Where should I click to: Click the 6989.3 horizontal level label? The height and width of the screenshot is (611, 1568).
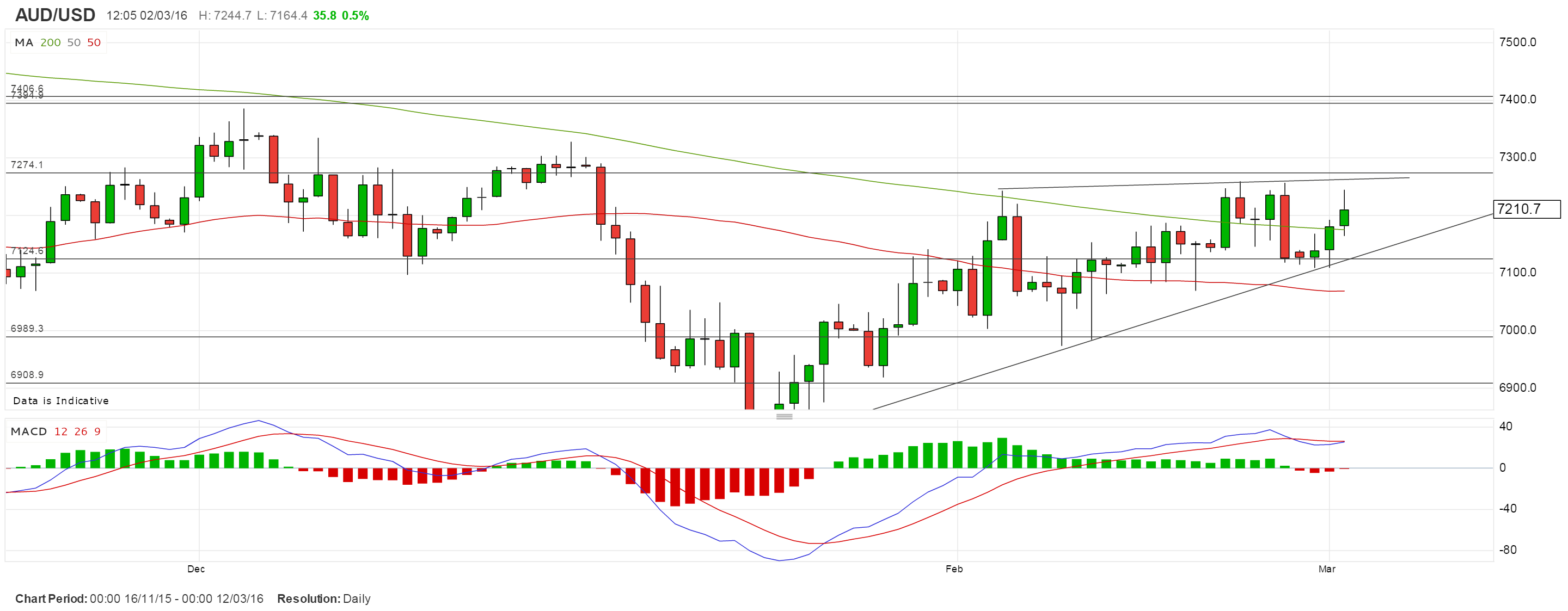pos(27,329)
